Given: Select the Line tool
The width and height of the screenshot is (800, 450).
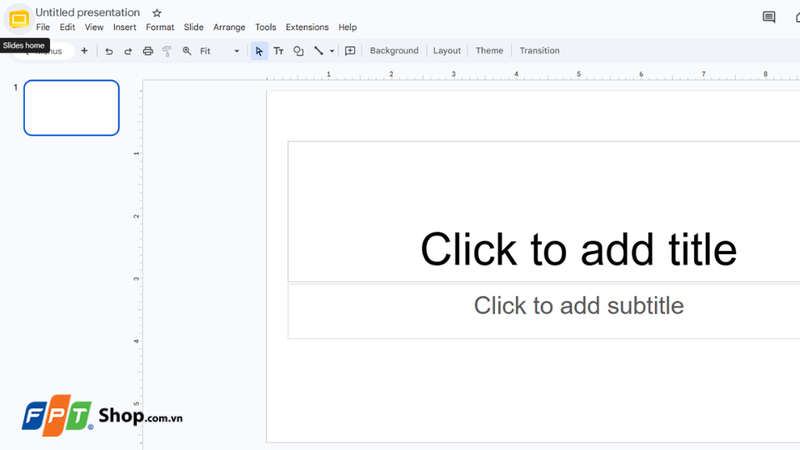Looking at the screenshot, I should (318, 51).
